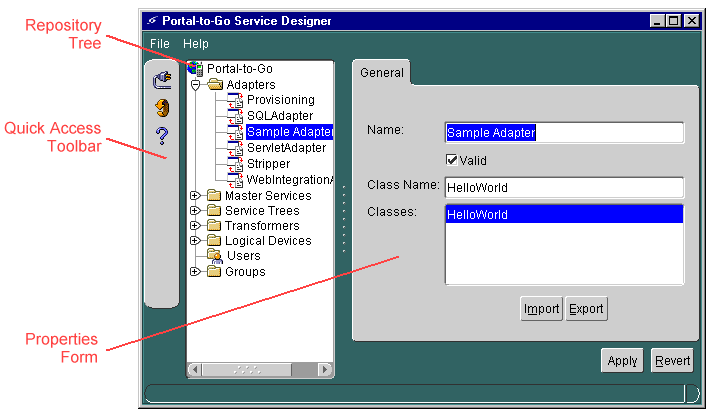The height and width of the screenshot is (410, 708).
Task: Select the Sample Adapter tree item
Action: tap(289, 132)
